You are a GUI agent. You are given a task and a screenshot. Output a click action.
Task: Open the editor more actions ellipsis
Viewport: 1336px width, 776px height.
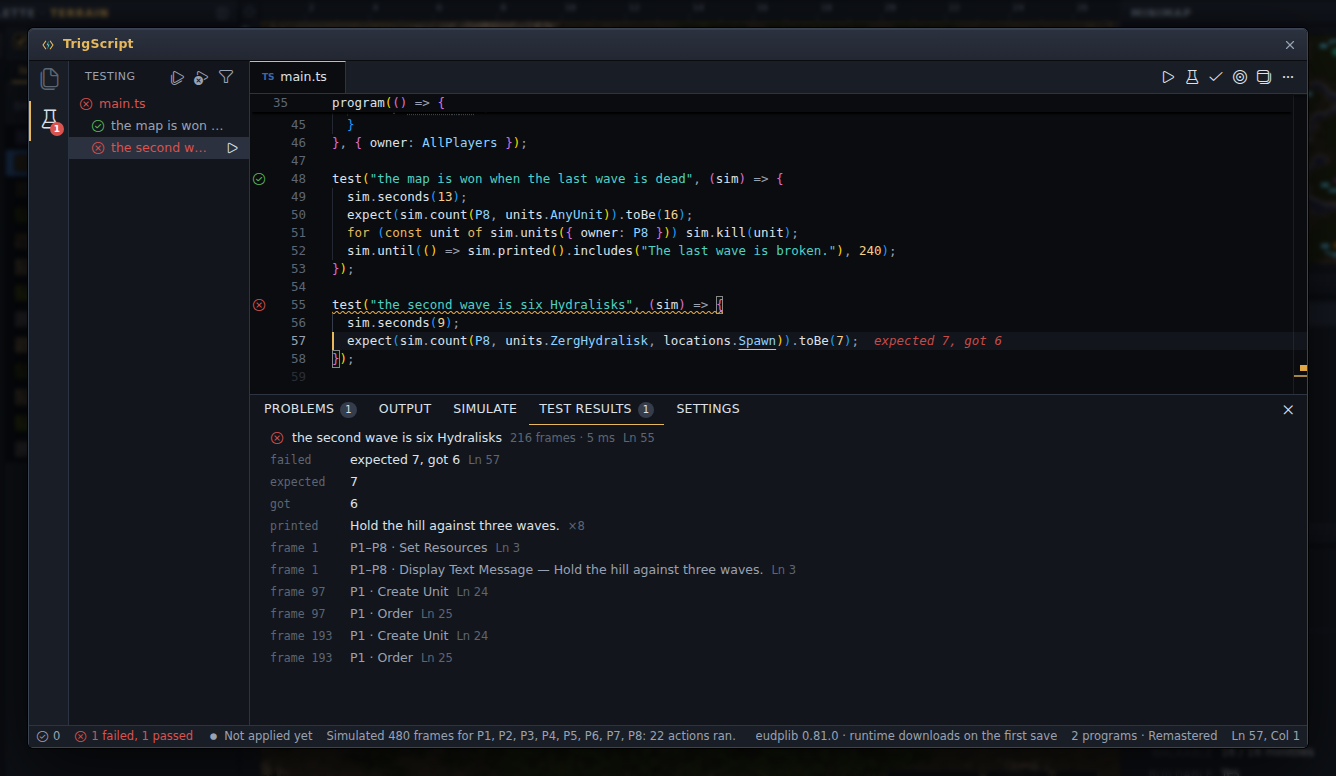click(x=1288, y=77)
